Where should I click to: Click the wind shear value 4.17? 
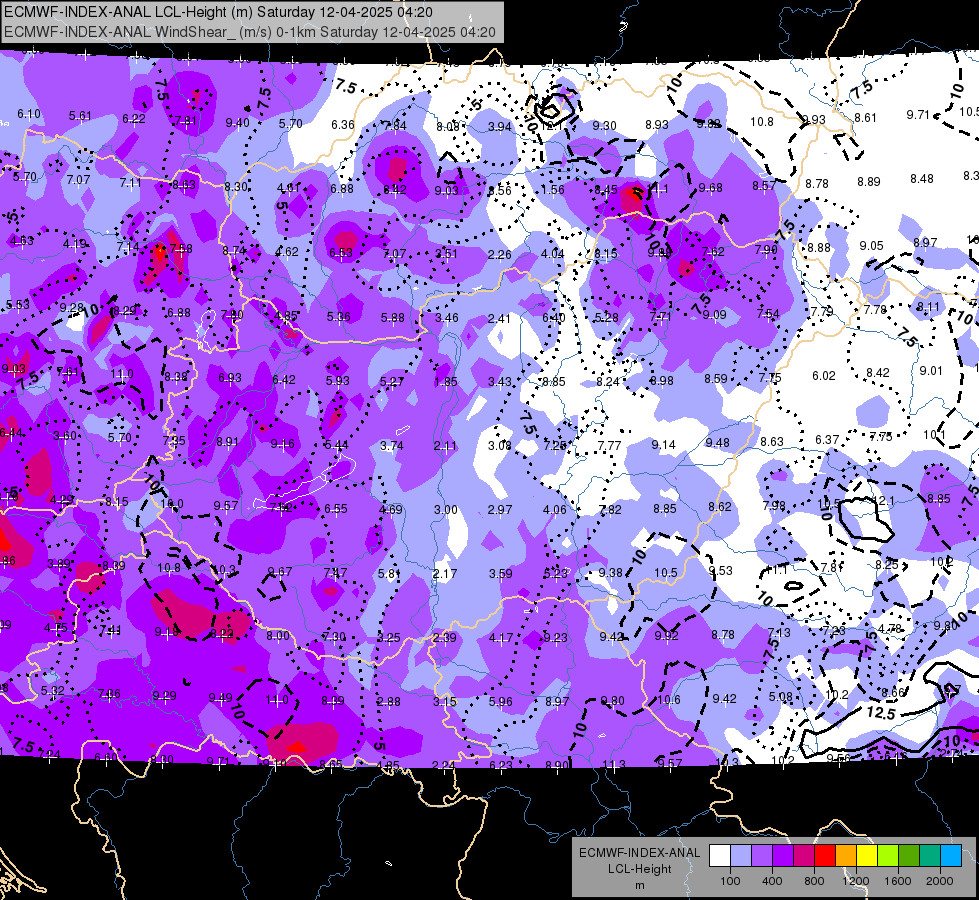pos(501,638)
